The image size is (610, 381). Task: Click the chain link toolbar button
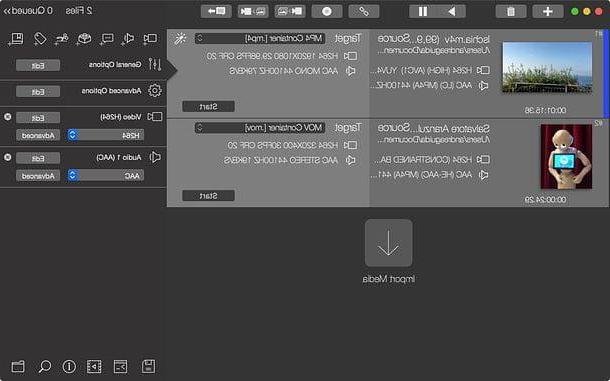point(364,11)
